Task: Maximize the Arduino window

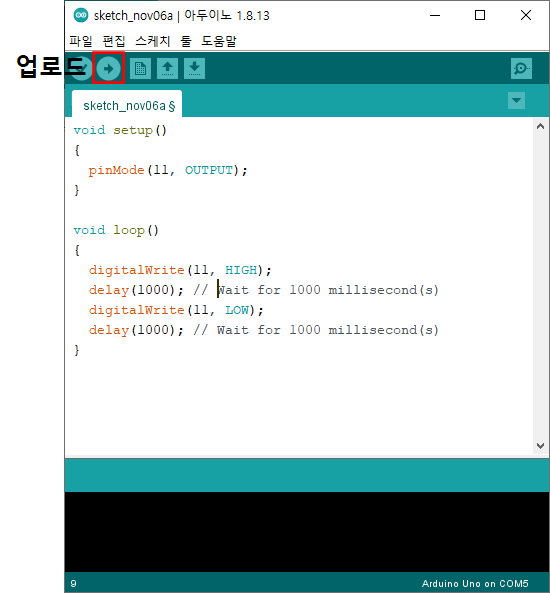Action: pos(480,16)
